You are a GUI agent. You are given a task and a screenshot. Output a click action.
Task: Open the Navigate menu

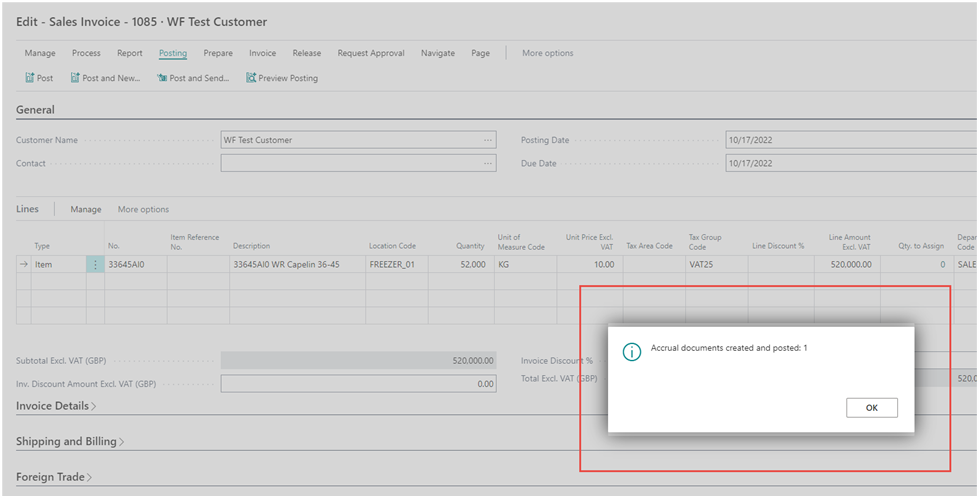point(437,53)
